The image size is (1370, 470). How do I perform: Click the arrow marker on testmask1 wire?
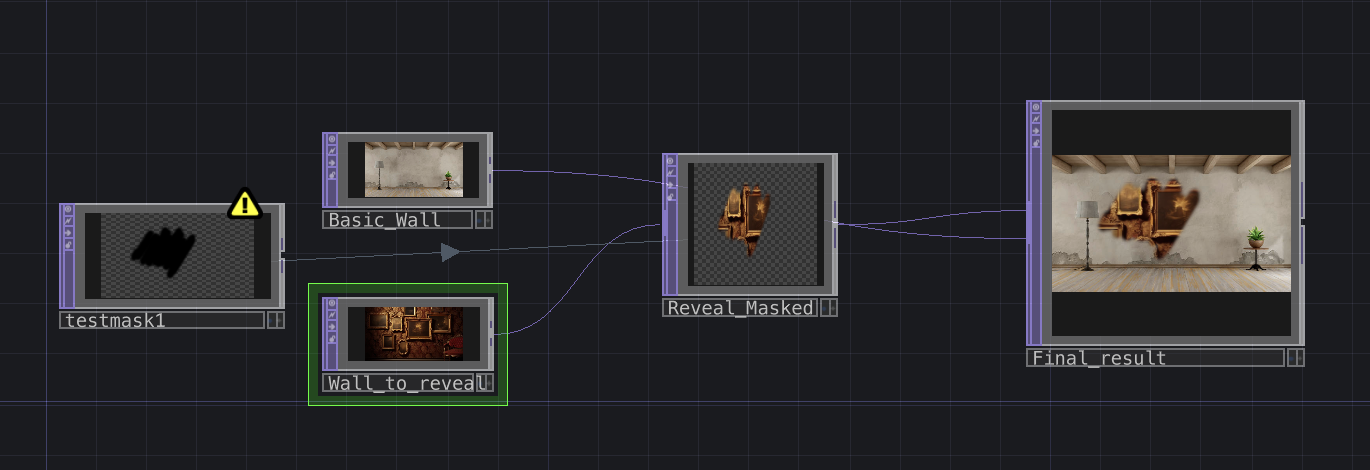point(450,252)
